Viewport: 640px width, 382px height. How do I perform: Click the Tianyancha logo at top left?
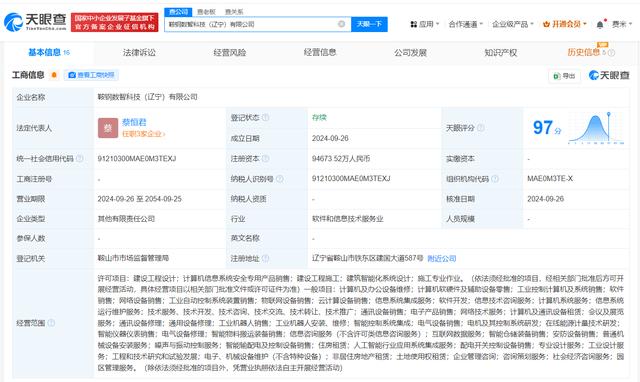[35, 22]
